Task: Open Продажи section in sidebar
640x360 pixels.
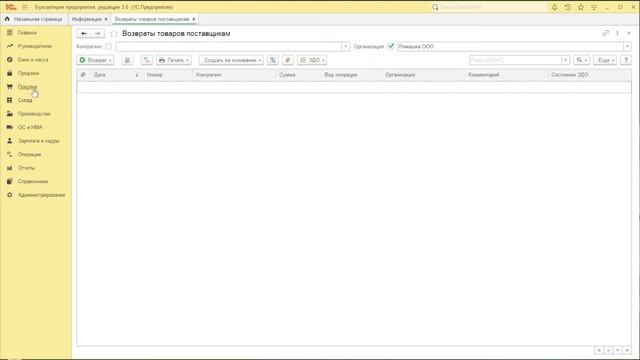Action: (x=29, y=73)
